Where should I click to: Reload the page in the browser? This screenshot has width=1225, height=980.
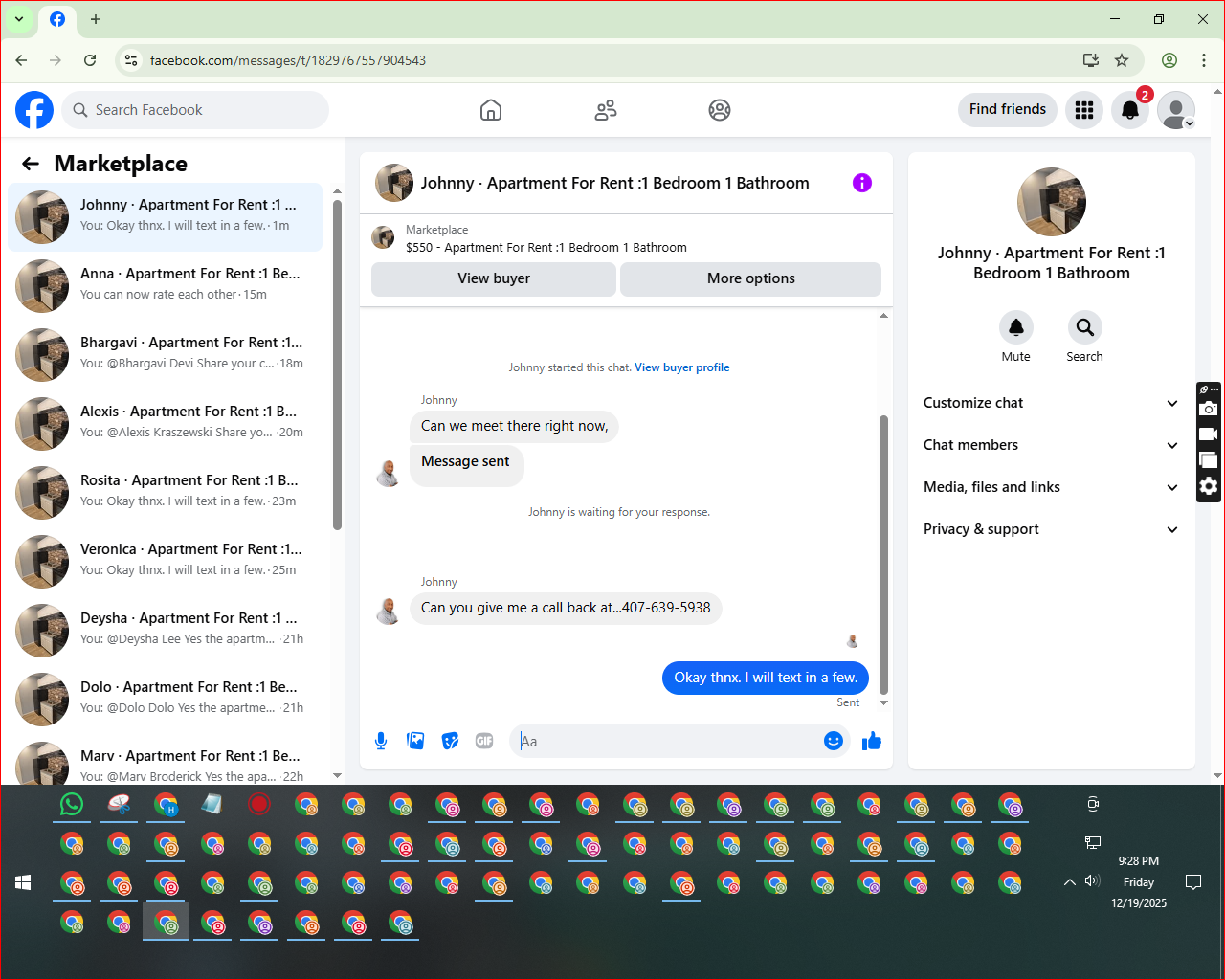tap(90, 60)
